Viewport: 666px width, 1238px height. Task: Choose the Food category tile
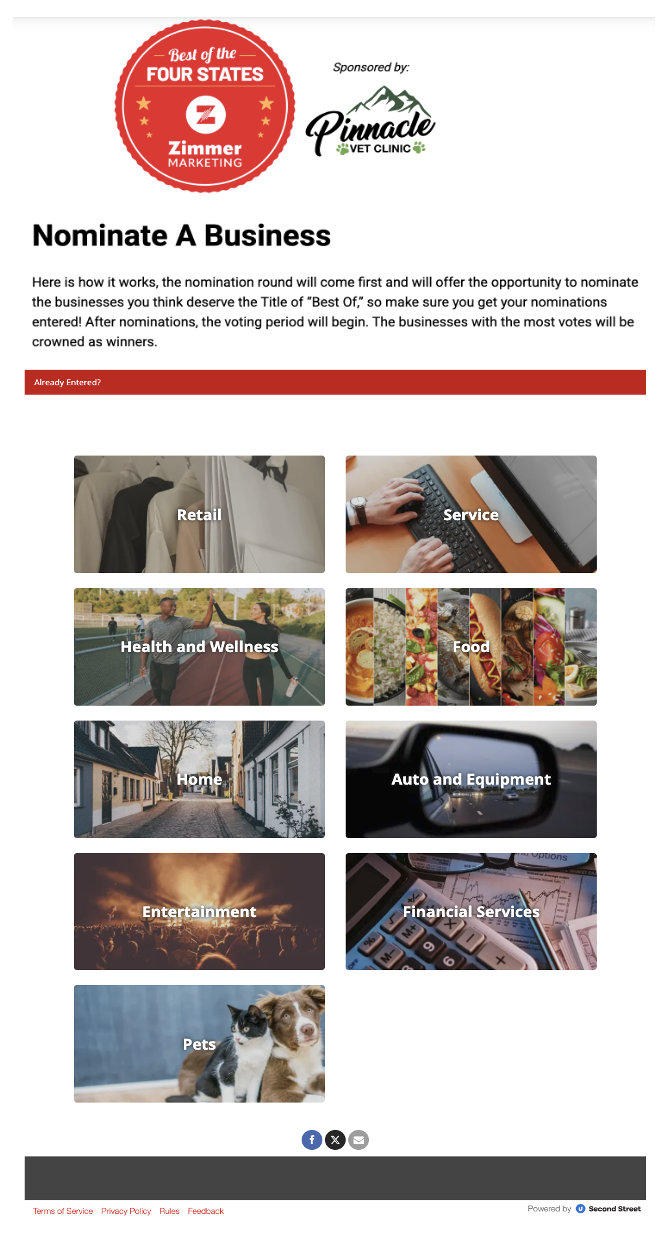tap(471, 647)
